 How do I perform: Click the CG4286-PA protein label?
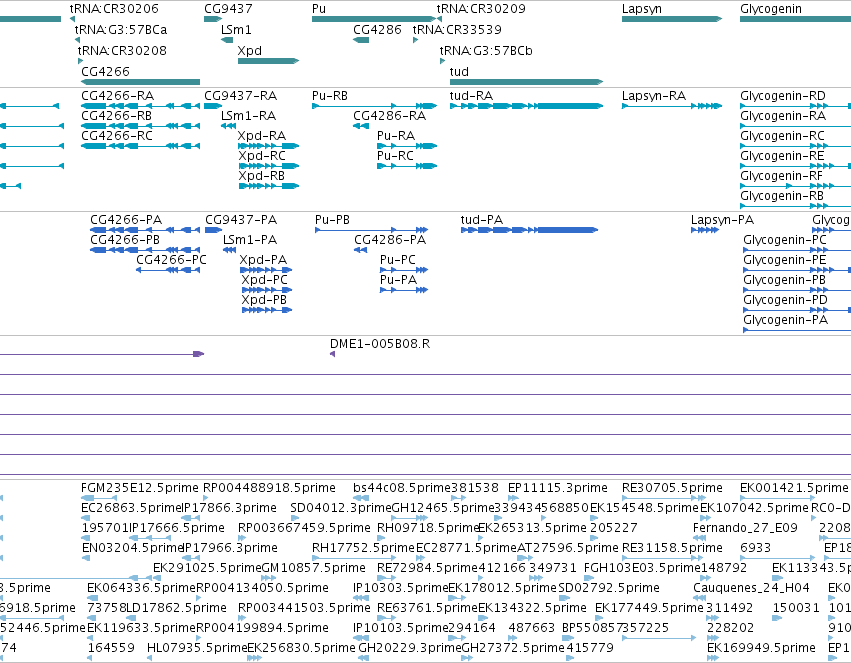pos(390,240)
